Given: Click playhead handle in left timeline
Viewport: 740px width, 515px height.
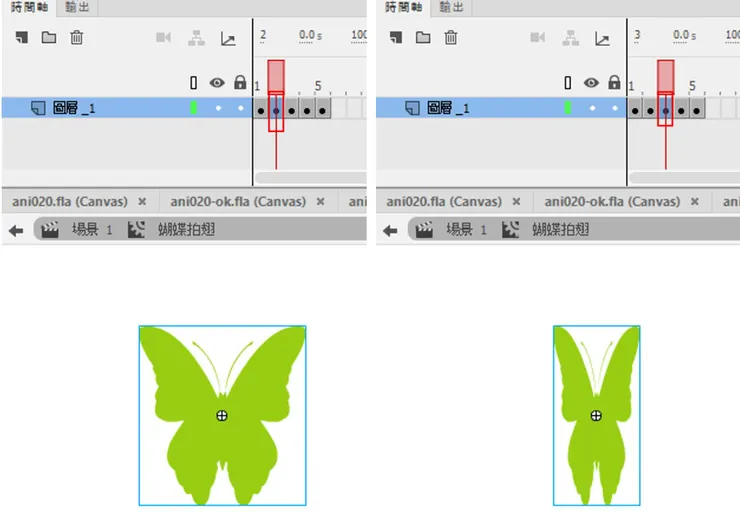Looking at the screenshot, I should click(276, 76).
